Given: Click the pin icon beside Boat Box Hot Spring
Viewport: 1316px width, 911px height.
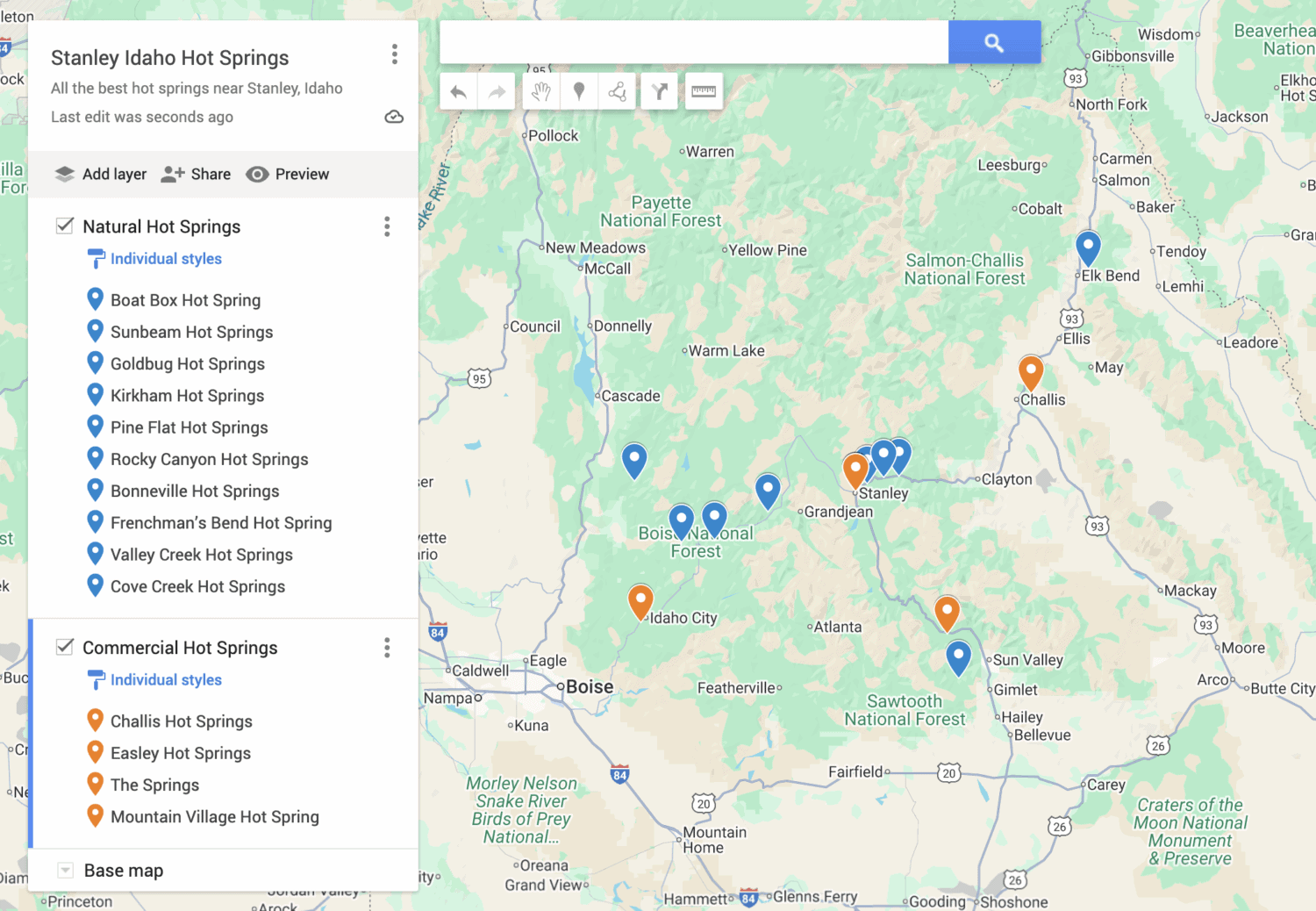Looking at the screenshot, I should (x=96, y=298).
